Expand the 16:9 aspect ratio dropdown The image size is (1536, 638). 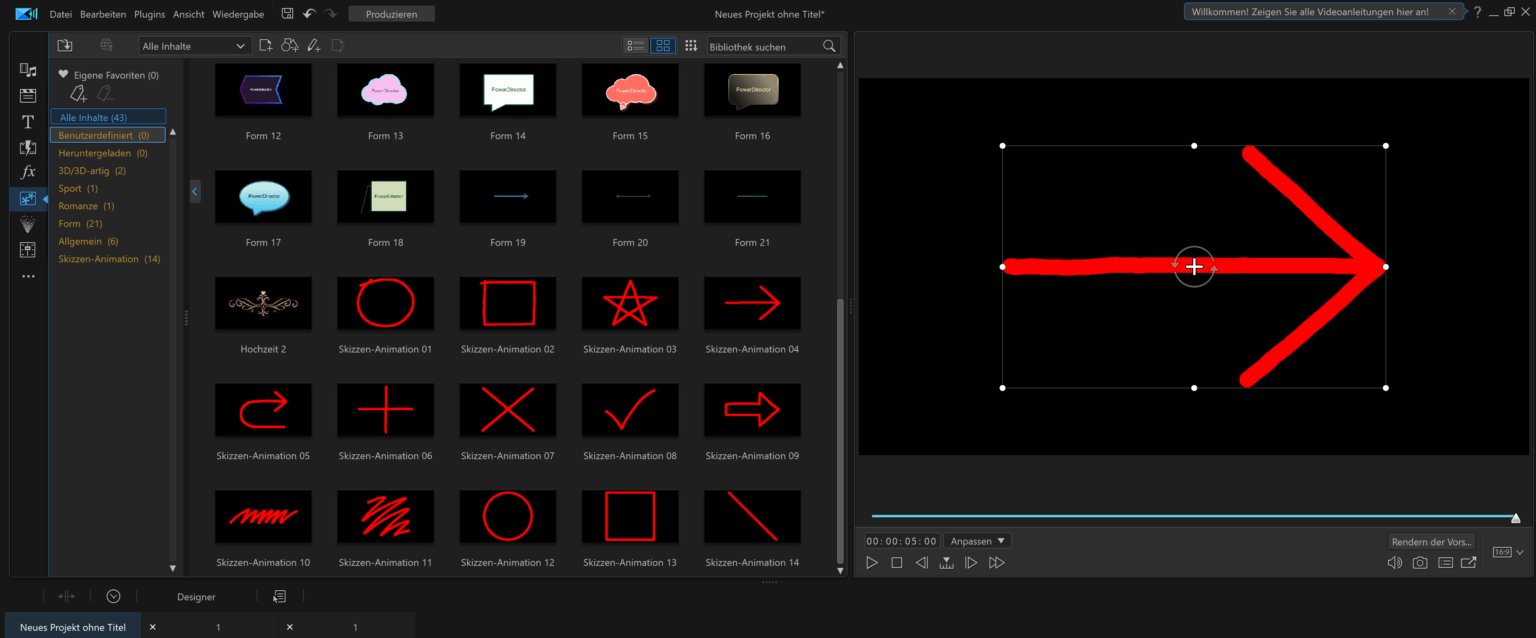[1508, 552]
